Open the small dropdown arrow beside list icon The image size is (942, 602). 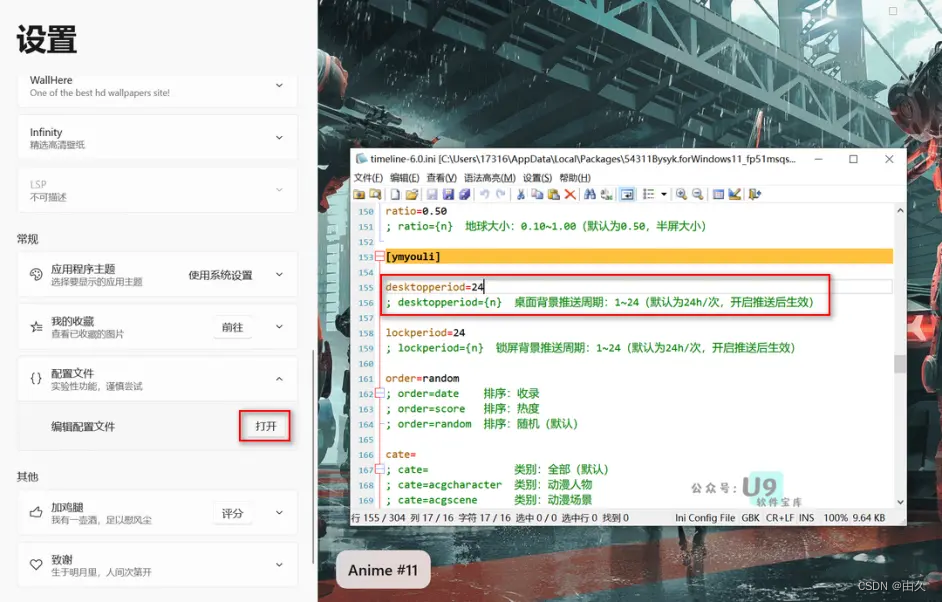coord(664,194)
